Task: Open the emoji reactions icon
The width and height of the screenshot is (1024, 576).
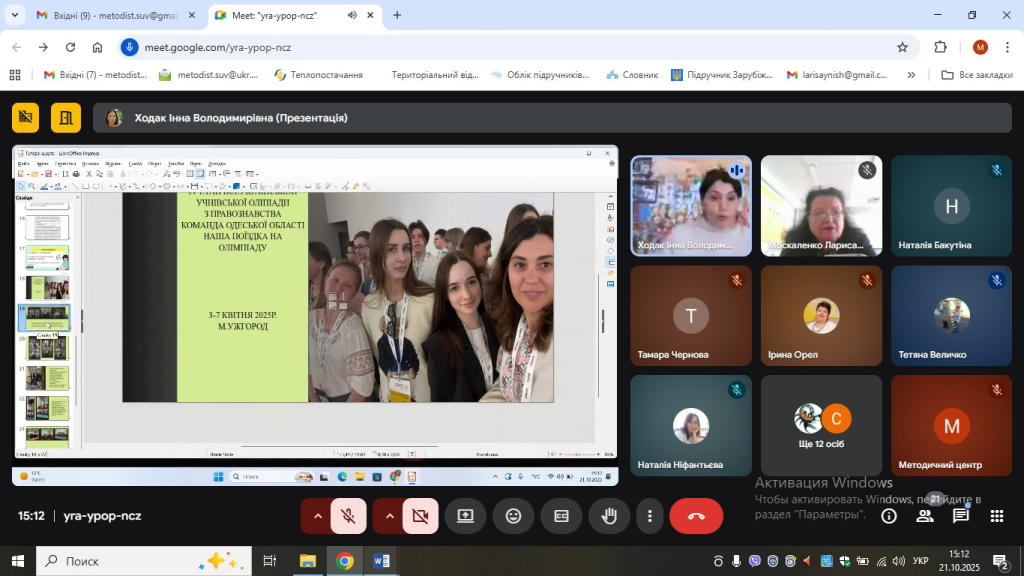Action: 513,516
